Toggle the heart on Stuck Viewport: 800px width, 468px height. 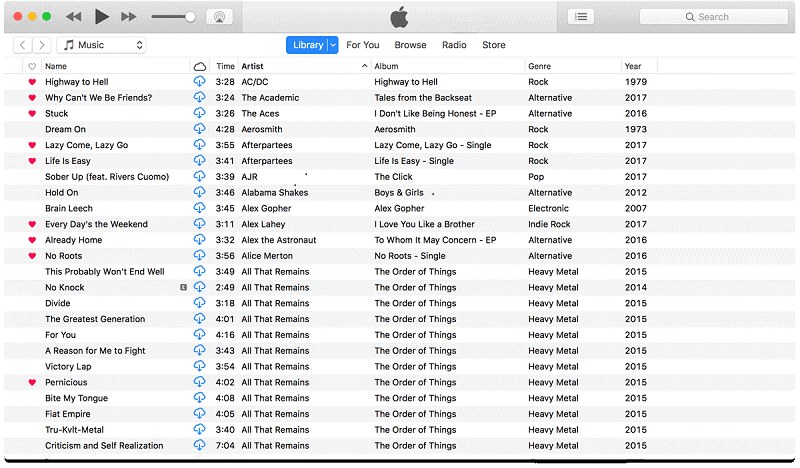[32, 113]
